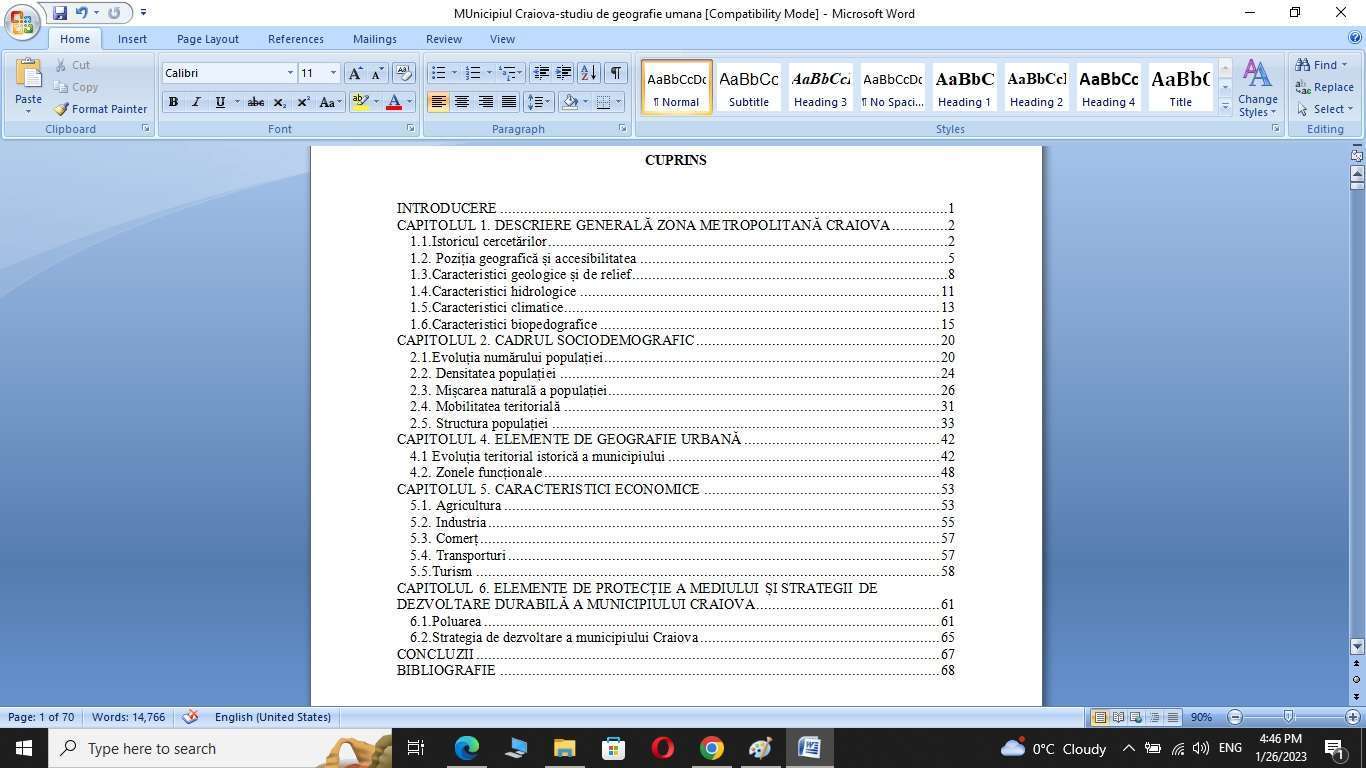The width and height of the screenshot is (1366, 768).
Task: Toggle Bold formatting
Action: click(x=173, y=102)
